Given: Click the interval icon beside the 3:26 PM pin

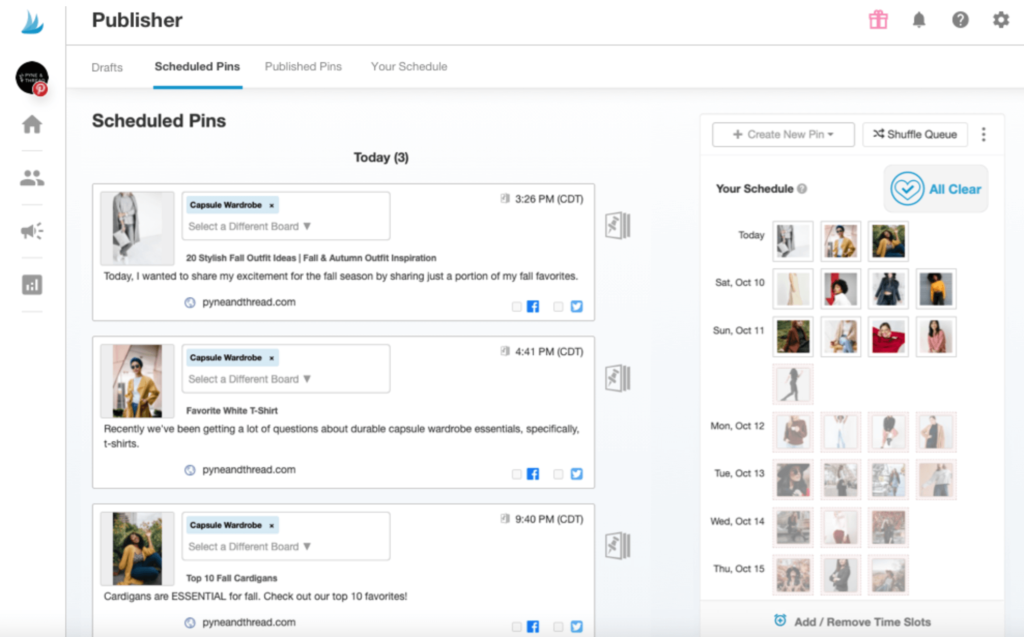Looking at the screenshot, I should click(618, 225).
